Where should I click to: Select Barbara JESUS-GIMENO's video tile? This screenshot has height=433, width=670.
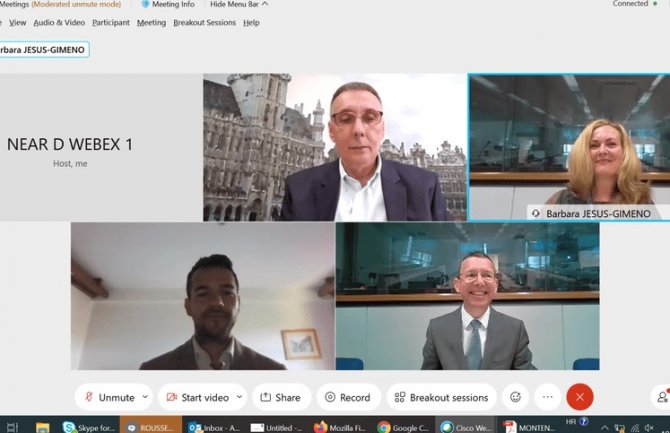click(568, 145)
